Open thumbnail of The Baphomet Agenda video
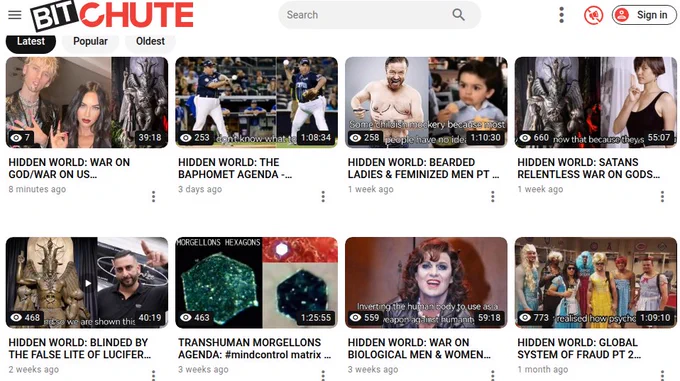680x381 pixels. click(256, 102)
